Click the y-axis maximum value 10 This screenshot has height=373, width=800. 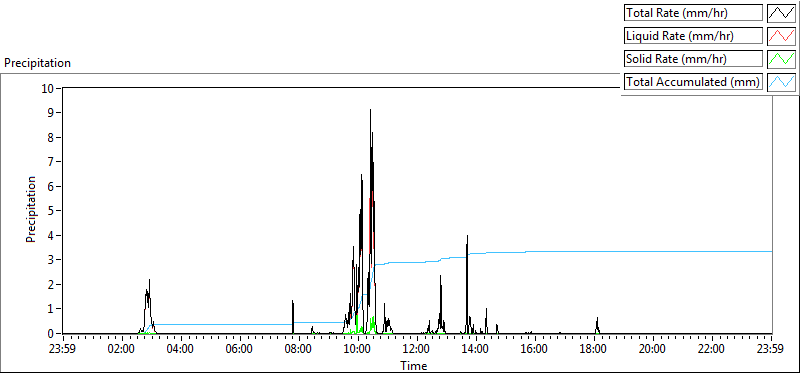[47, 88]
